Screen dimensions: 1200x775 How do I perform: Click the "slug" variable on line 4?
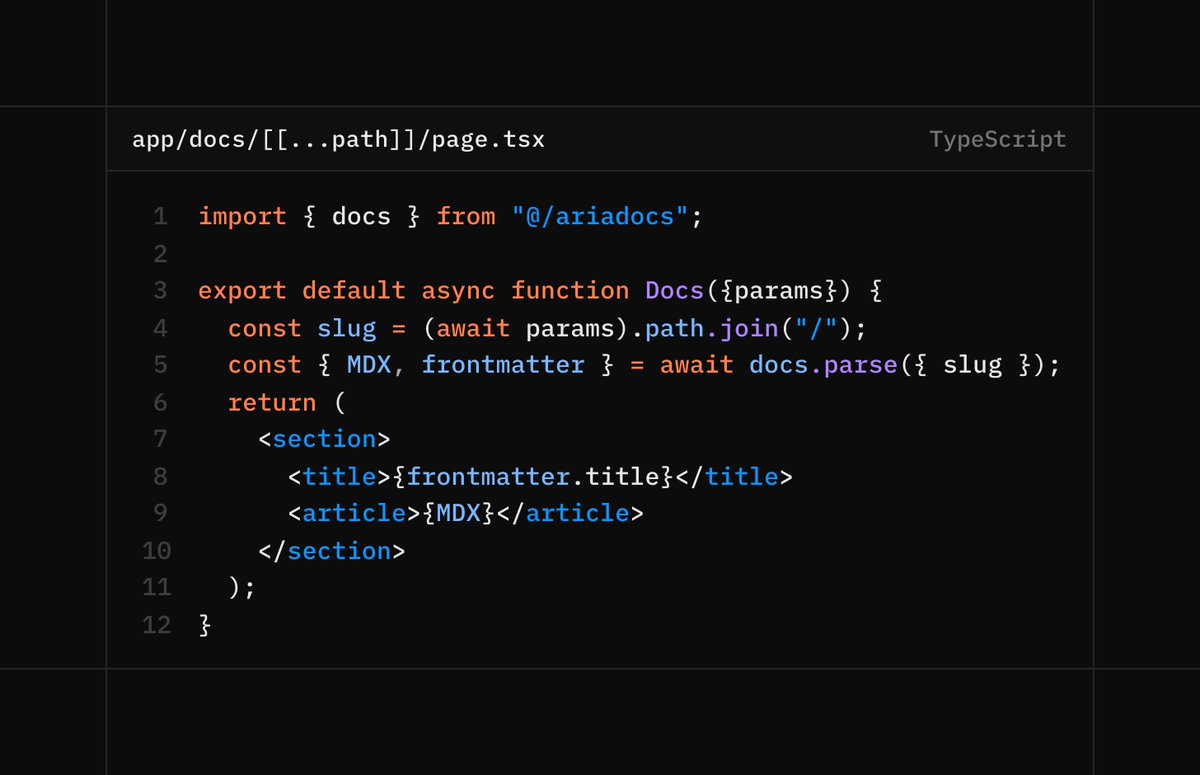click(x=347, y=328)
